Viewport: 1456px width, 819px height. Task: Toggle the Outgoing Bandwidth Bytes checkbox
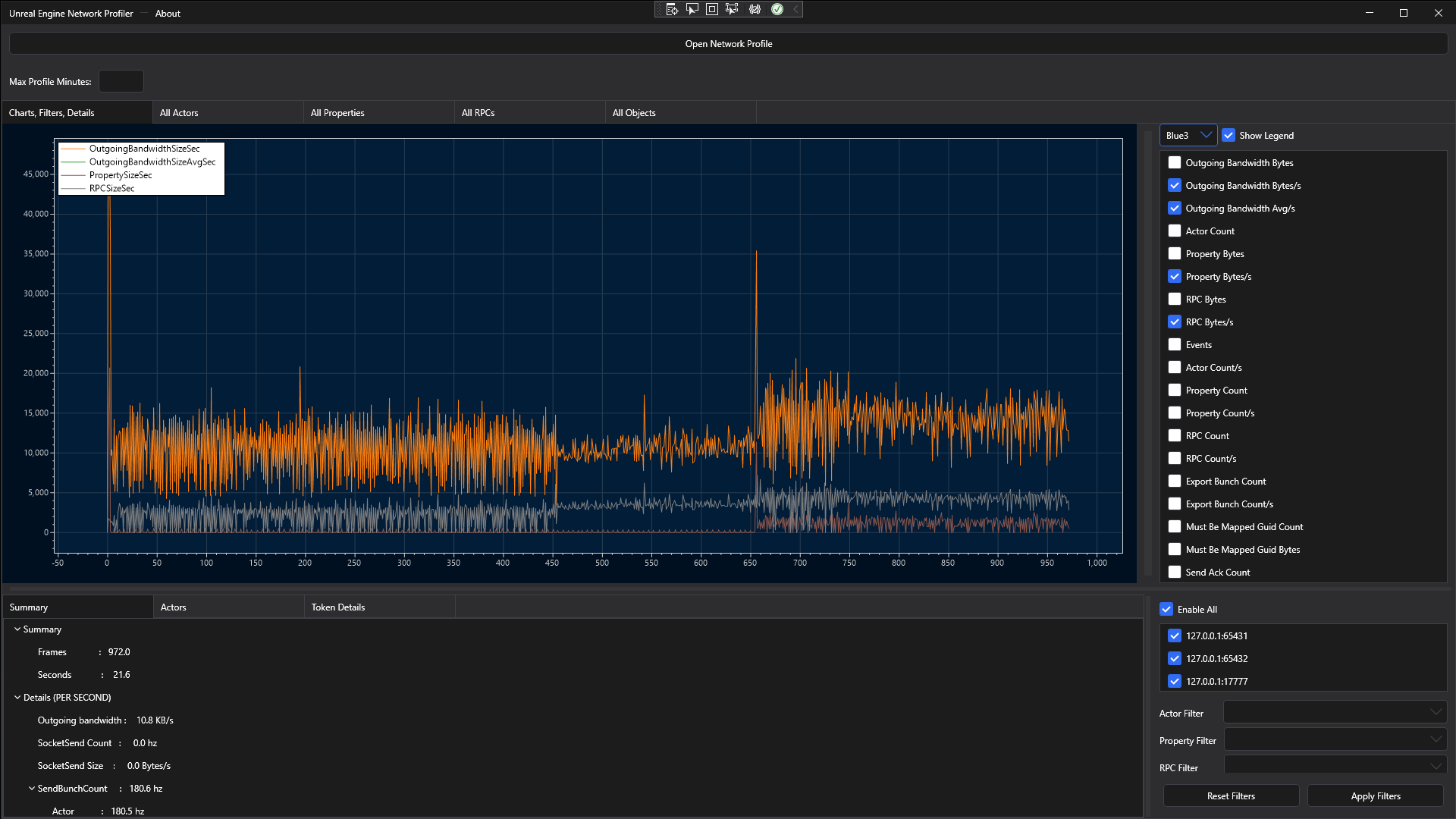pyautogui.click(x=1174, y=162)
